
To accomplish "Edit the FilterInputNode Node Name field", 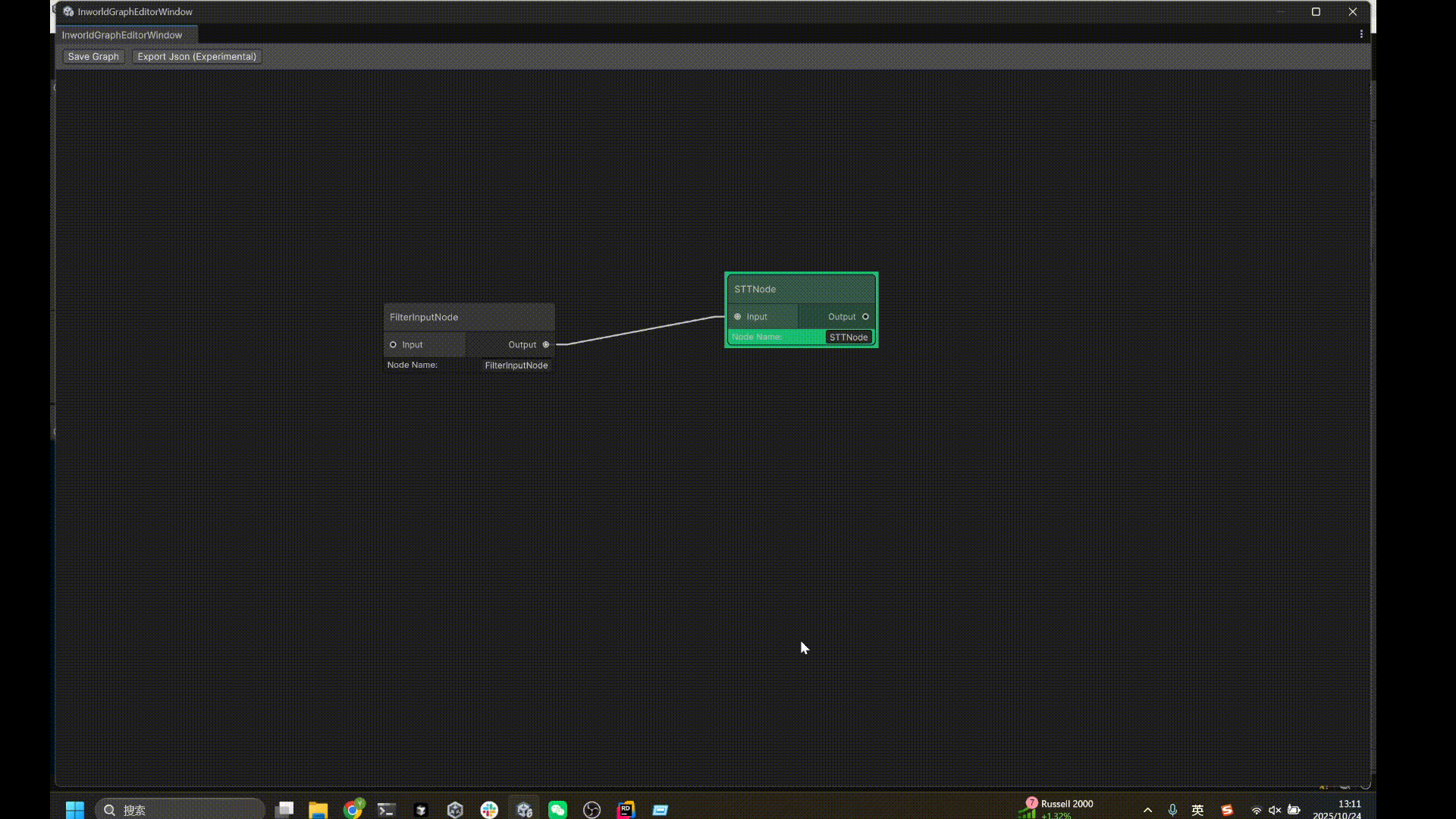I will [x=516, y=366].
